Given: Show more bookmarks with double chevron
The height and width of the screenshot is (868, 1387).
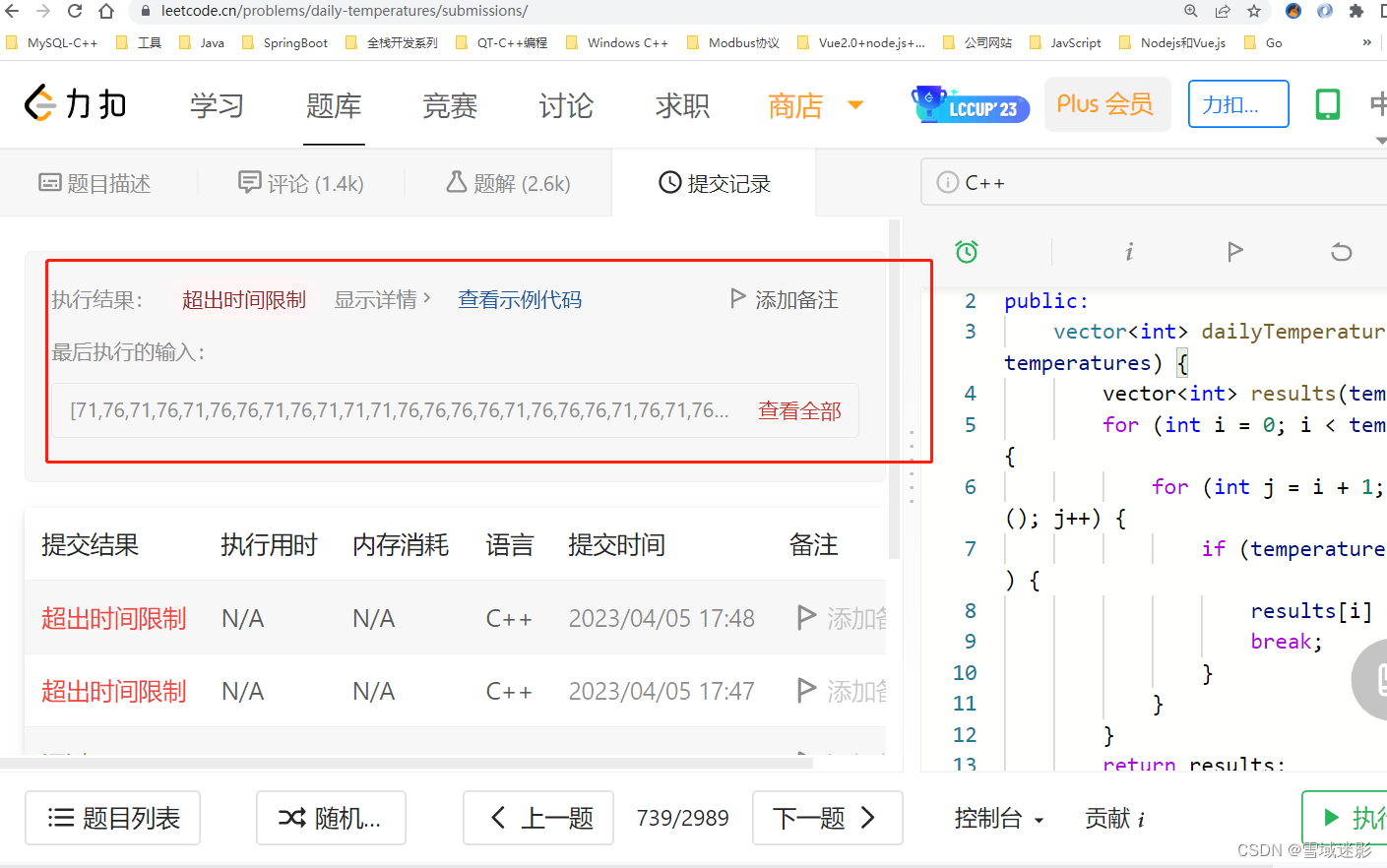Looking at the screenshot, I should click(x=1366, y=42).
